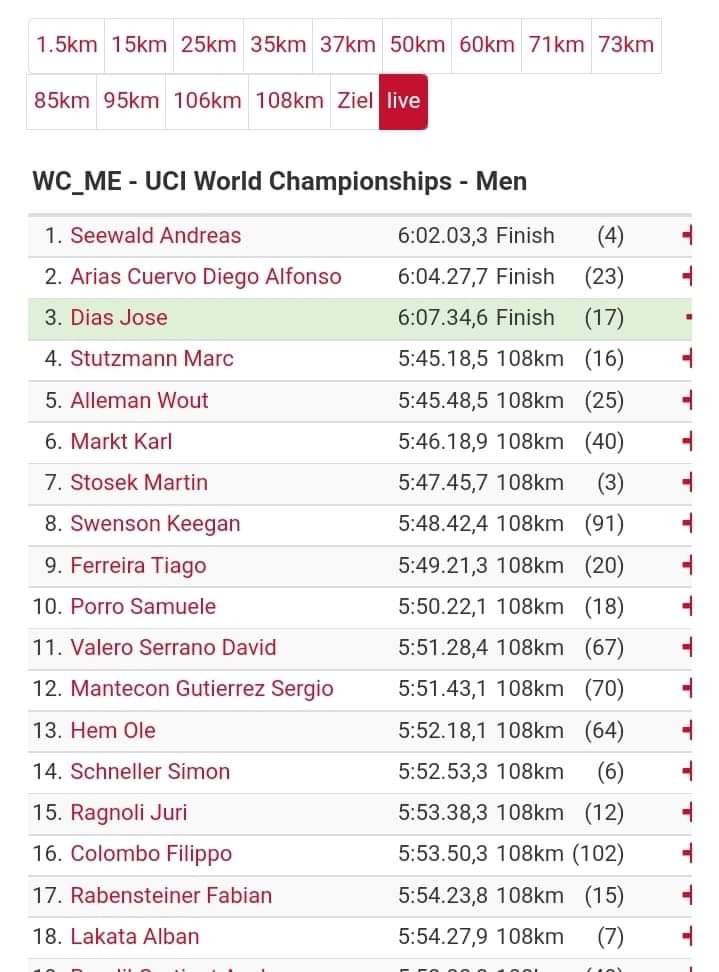The image size is (719, 972).
Task: Click the red icon on Swenson Keegan row
Action: [687, 524]
